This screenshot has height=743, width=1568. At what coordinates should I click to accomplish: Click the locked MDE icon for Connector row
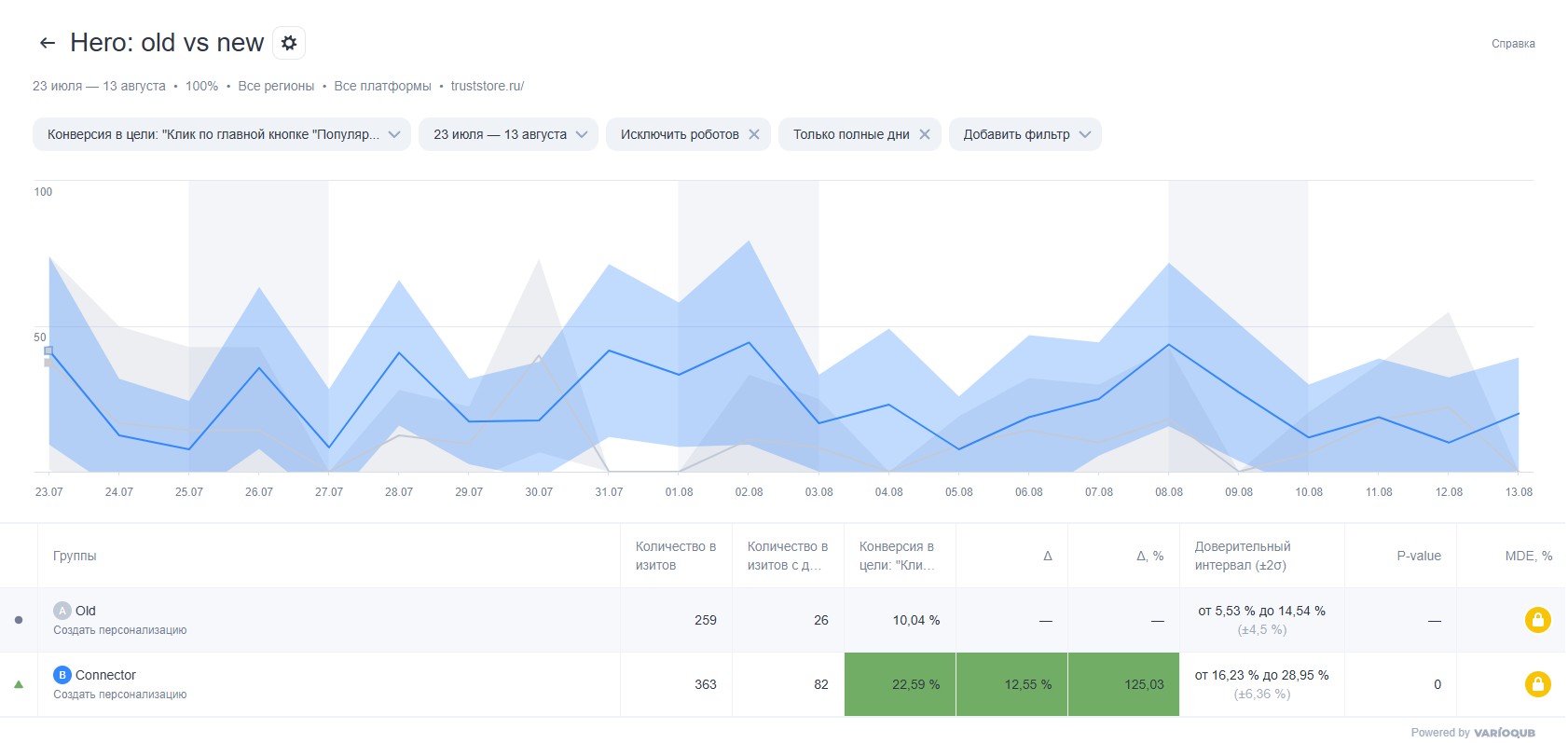tap(1537, 684)
